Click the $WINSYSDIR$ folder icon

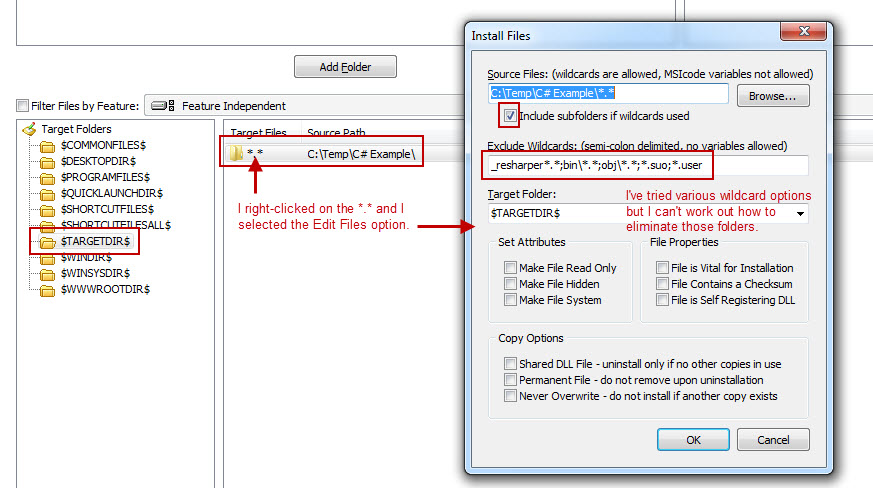pos(47,275)
